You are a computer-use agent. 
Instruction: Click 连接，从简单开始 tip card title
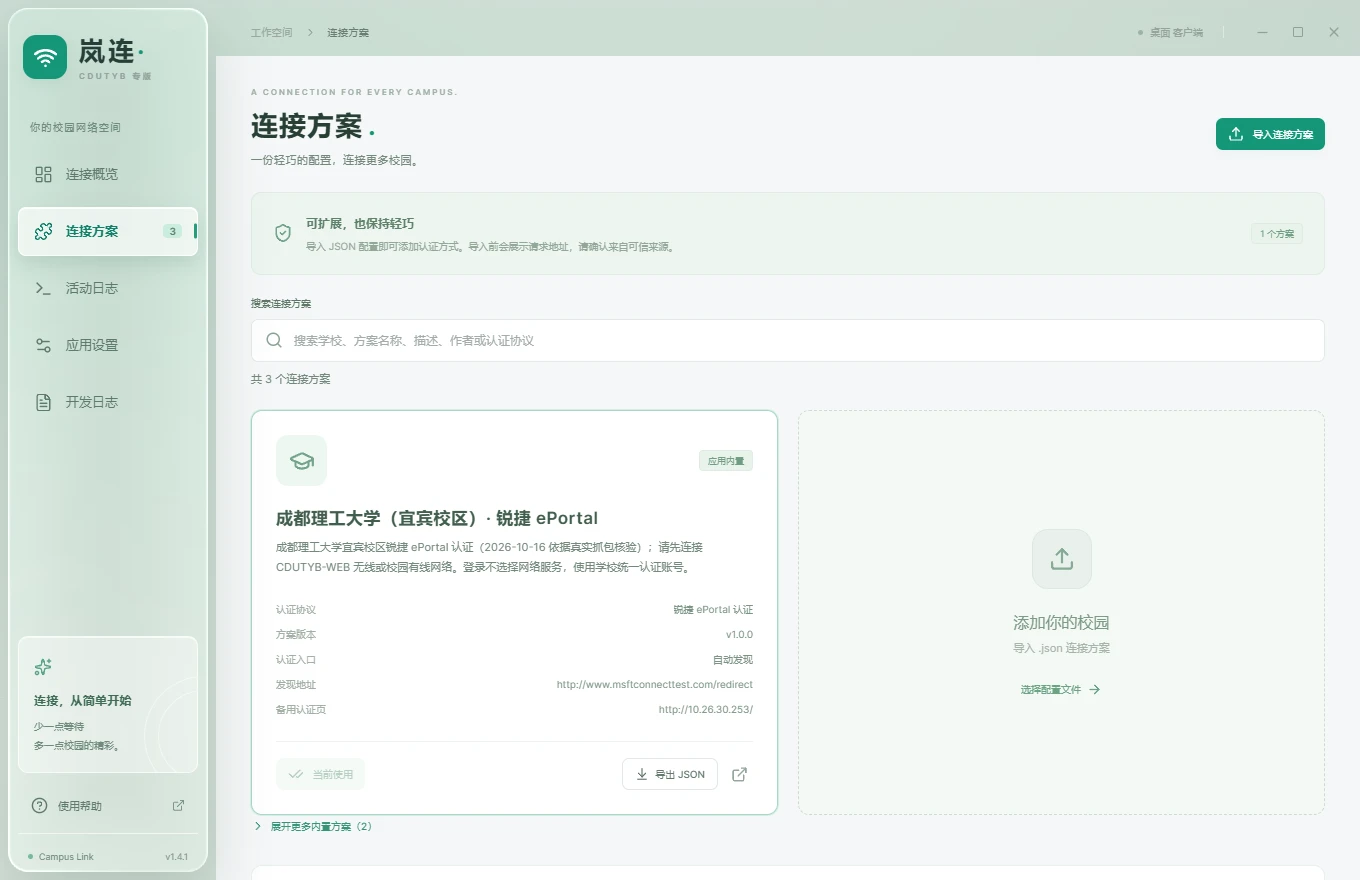click(83, 701)
